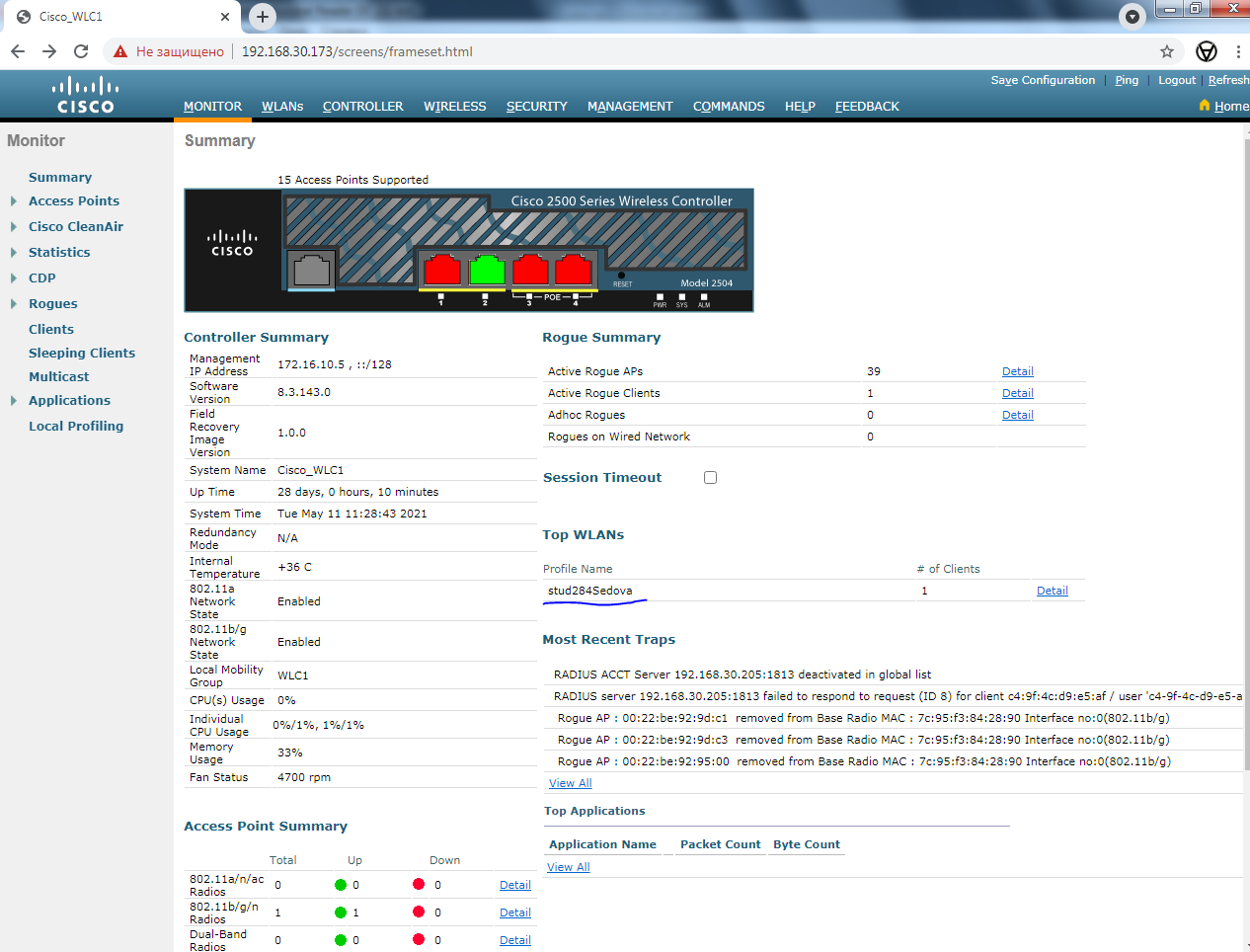Click the gray console port icon
The width and height of the screenshot is (1250, 952).
312,269
